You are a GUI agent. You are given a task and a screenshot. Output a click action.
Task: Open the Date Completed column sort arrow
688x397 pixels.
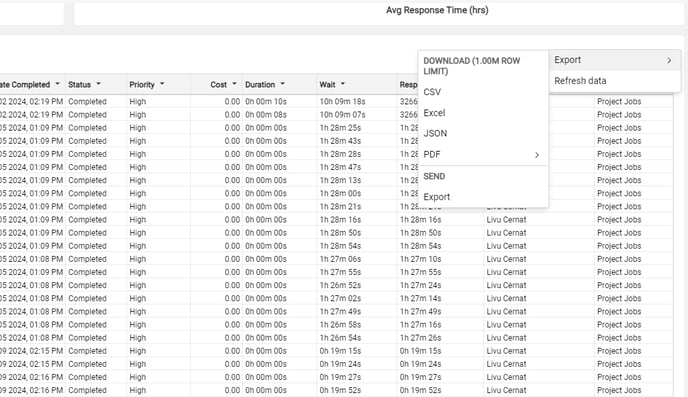tap(57, 84)
